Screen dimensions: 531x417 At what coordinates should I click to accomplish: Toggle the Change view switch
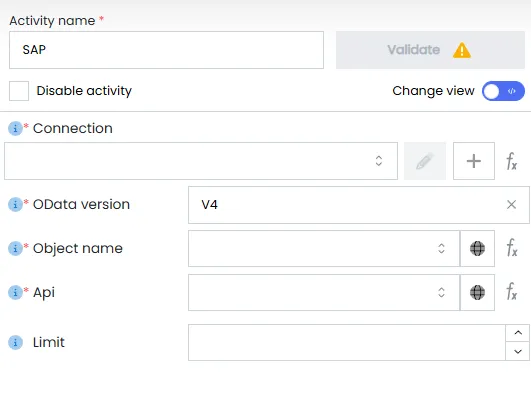click(x=503, y=91)
